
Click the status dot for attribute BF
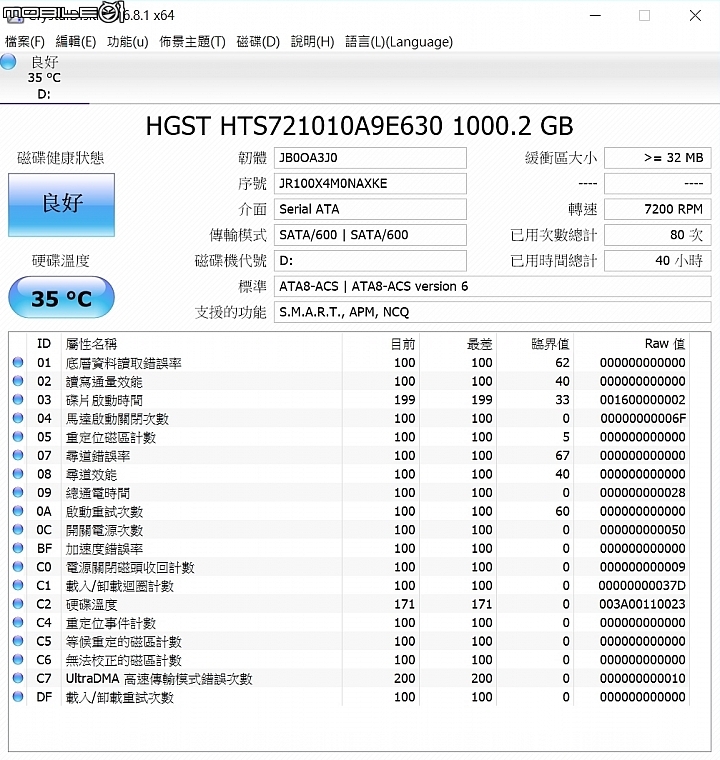pos(18,548)
